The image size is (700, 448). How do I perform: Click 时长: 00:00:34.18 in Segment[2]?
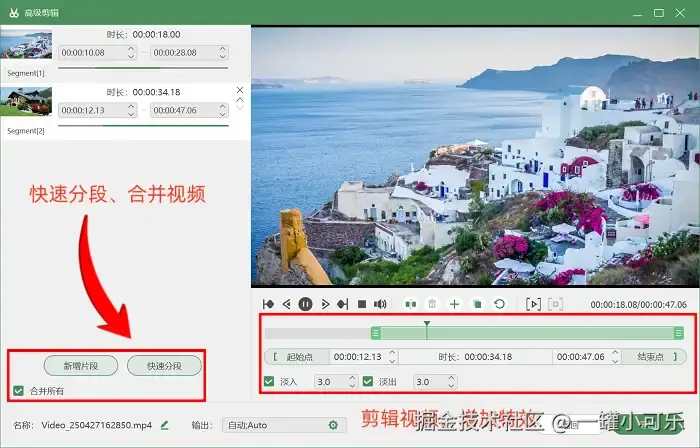click(x=143, y=92)
